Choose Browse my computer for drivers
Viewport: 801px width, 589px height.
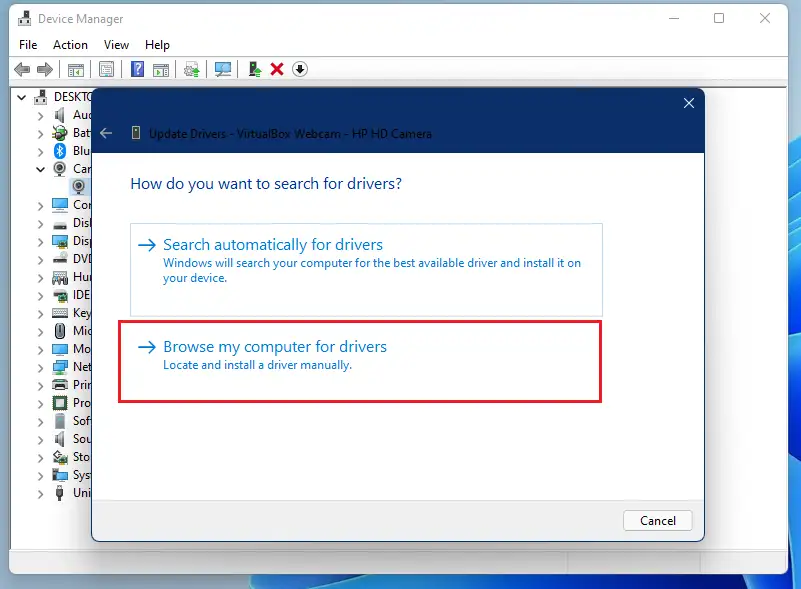point(360,361)
